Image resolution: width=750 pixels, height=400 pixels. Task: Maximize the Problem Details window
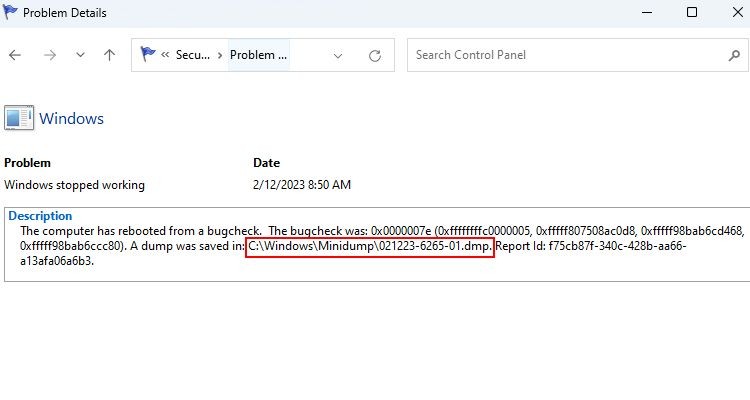692,12
